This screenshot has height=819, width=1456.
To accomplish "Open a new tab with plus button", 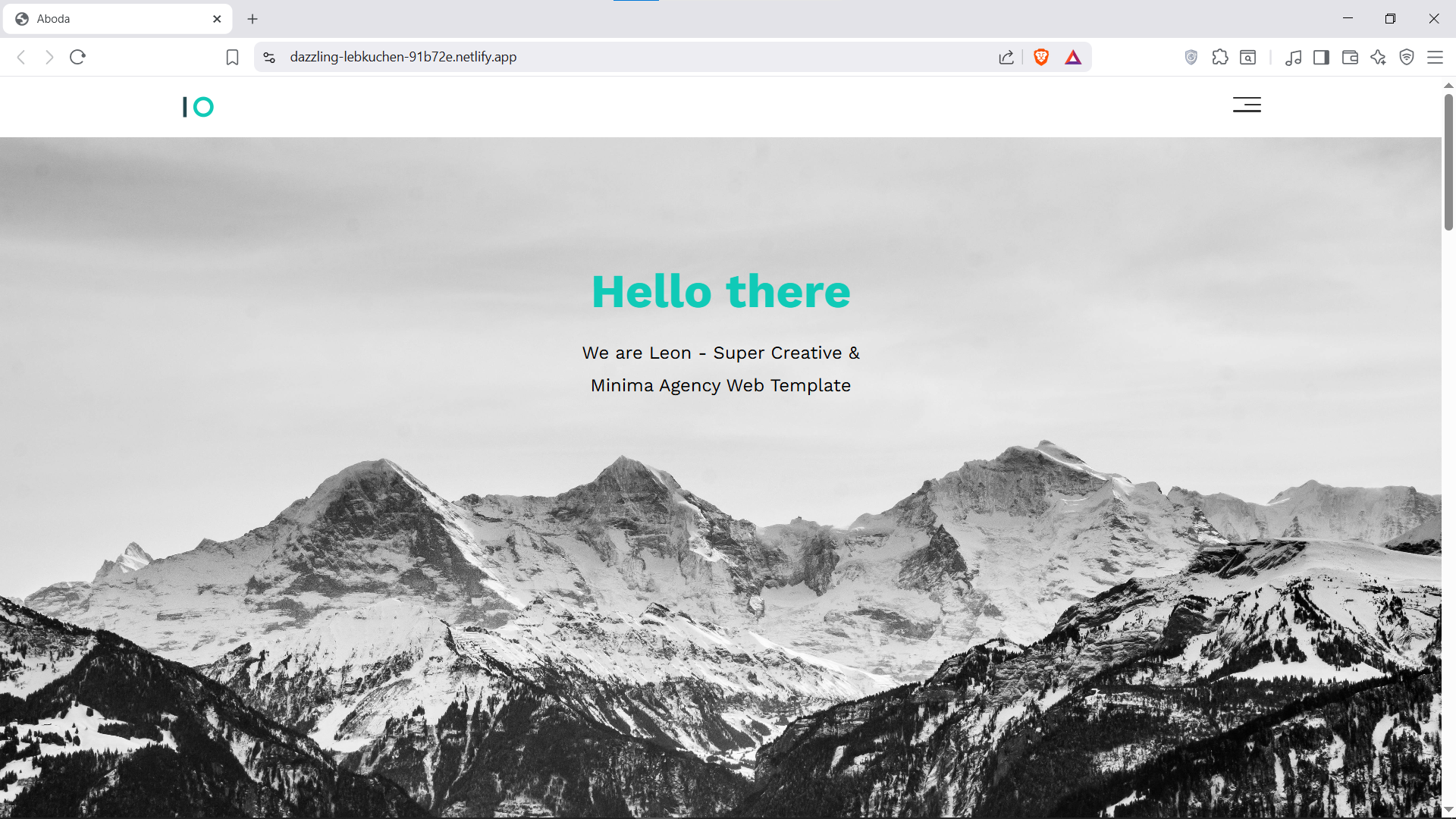I will click(x=253, y=19).
